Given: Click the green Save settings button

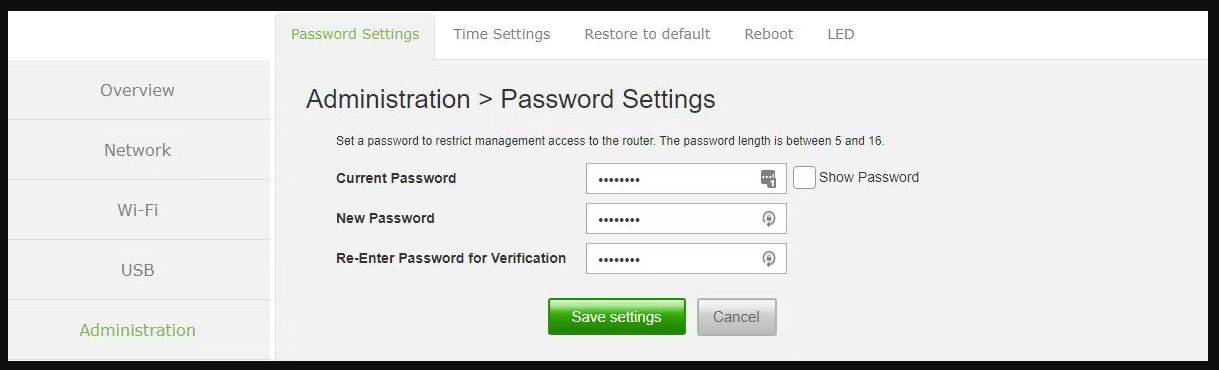Looking at the screenshot, I should 617,317.
